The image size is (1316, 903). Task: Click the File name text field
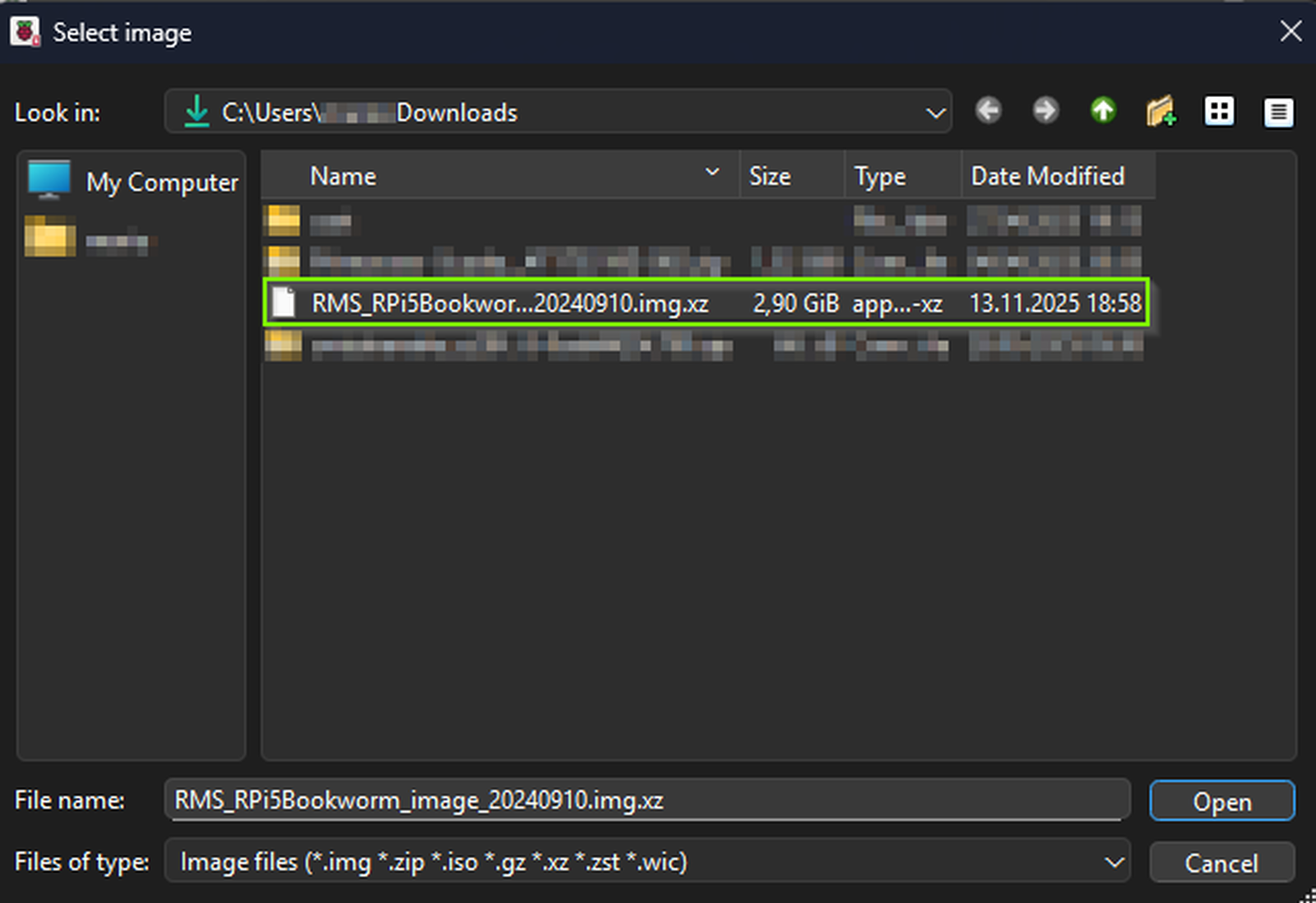click(x=646, y=800)
